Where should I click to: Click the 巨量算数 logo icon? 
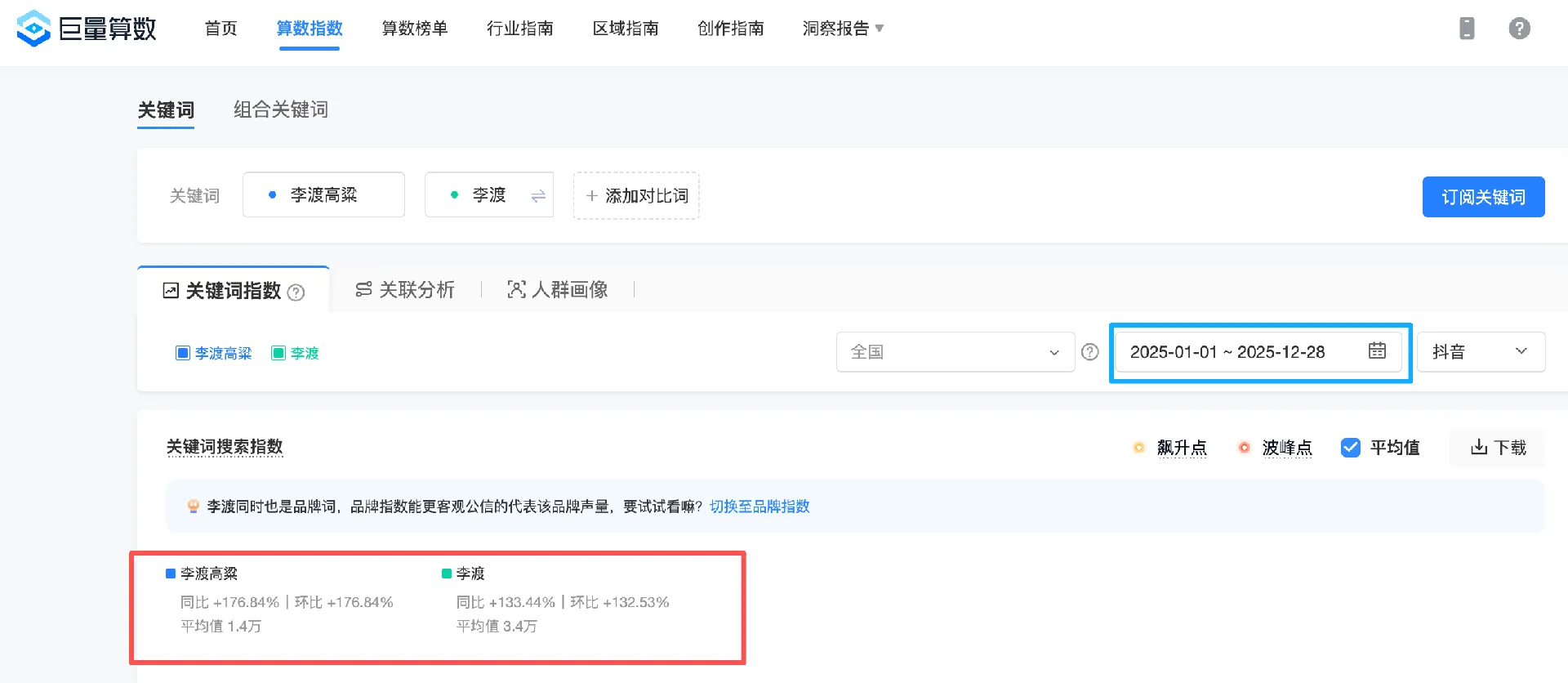pyautogui.click(x=33, y=29)
